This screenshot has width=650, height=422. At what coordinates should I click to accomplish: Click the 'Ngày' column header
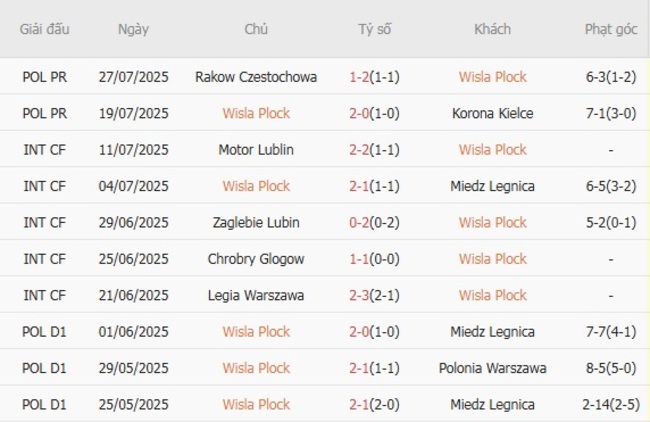(x=133, y=29)
